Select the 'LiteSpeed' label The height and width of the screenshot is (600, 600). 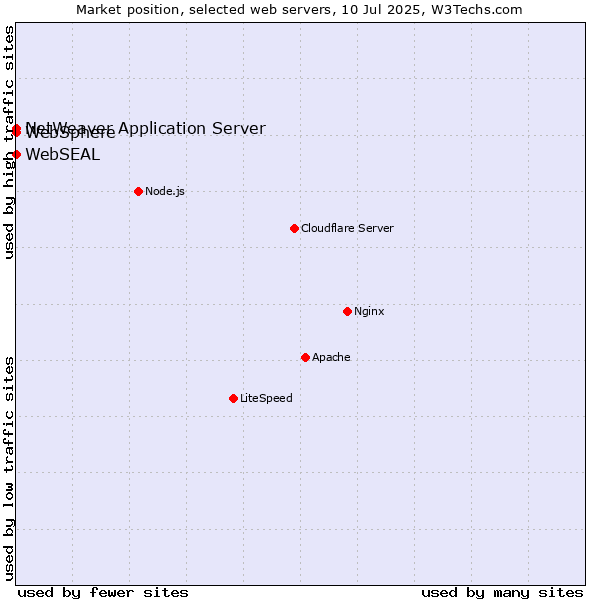coord(266,398)
